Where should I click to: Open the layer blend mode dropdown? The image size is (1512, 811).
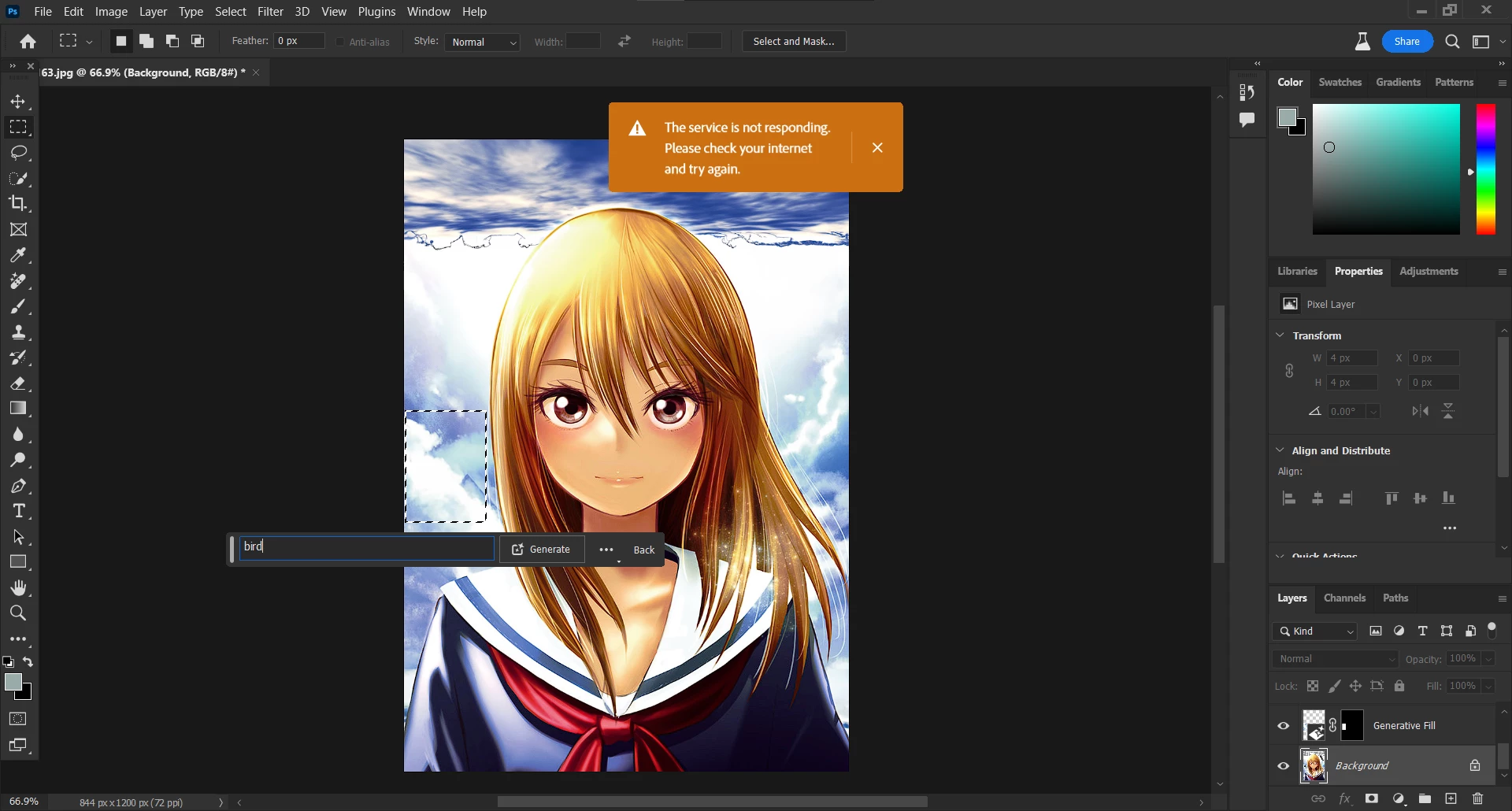(x=1336, y=659)
